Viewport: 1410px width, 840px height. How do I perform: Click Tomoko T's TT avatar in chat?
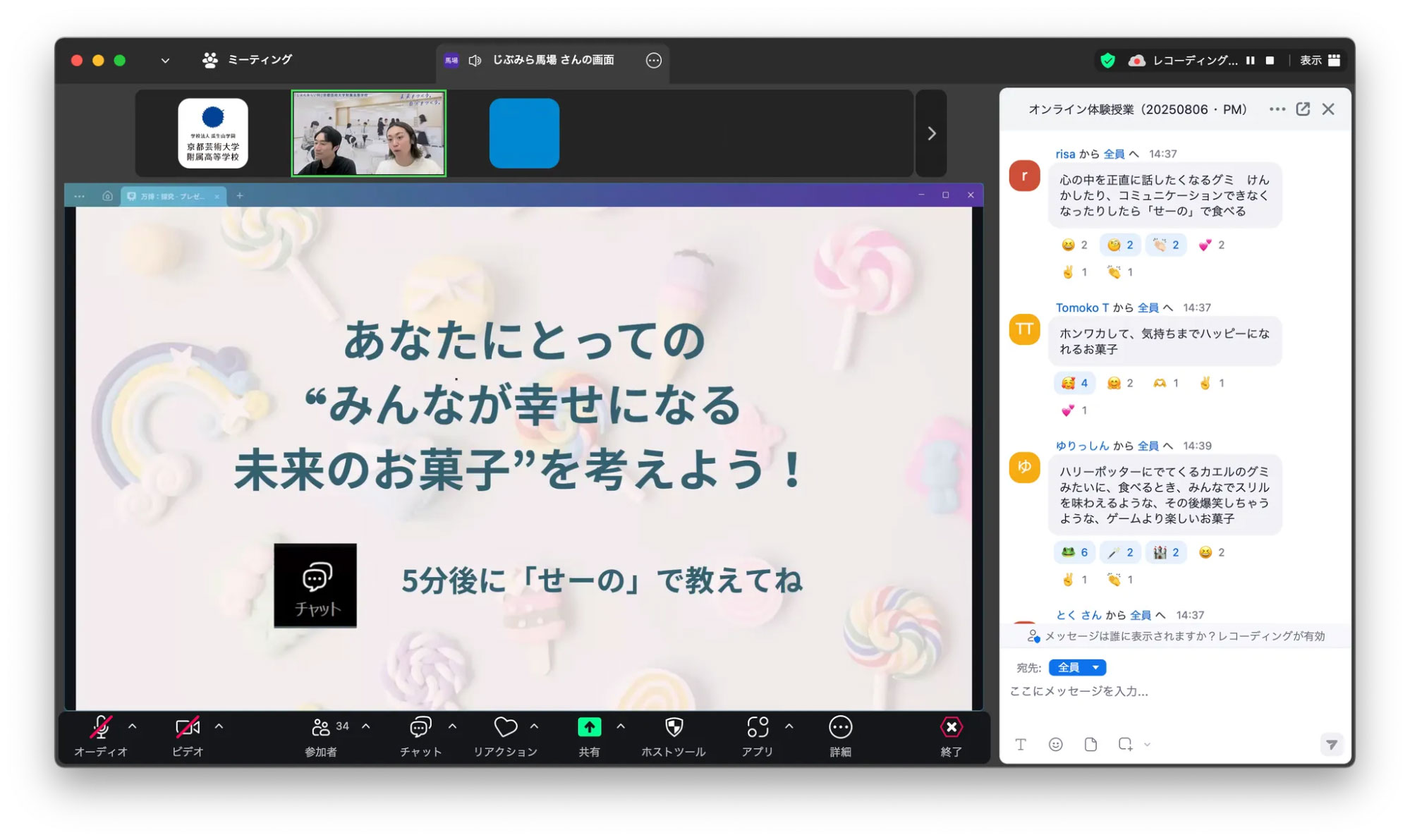tap(1024, 329)
